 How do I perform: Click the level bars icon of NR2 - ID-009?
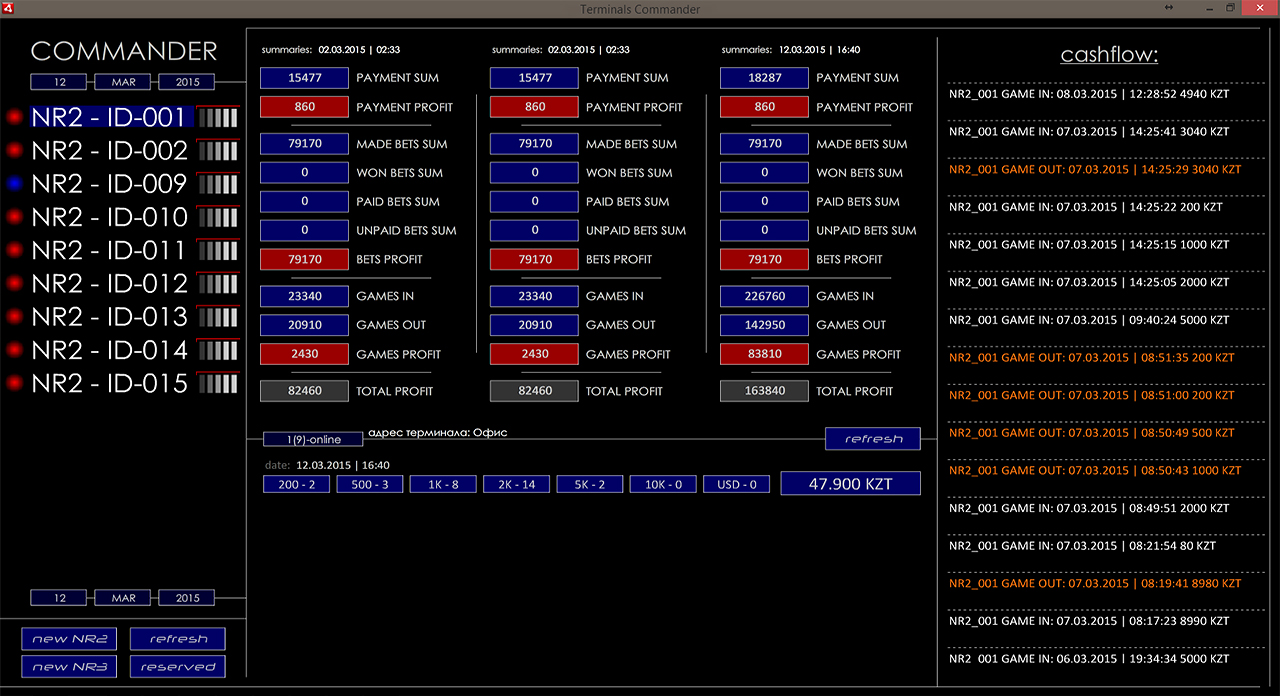pos(218,184)
